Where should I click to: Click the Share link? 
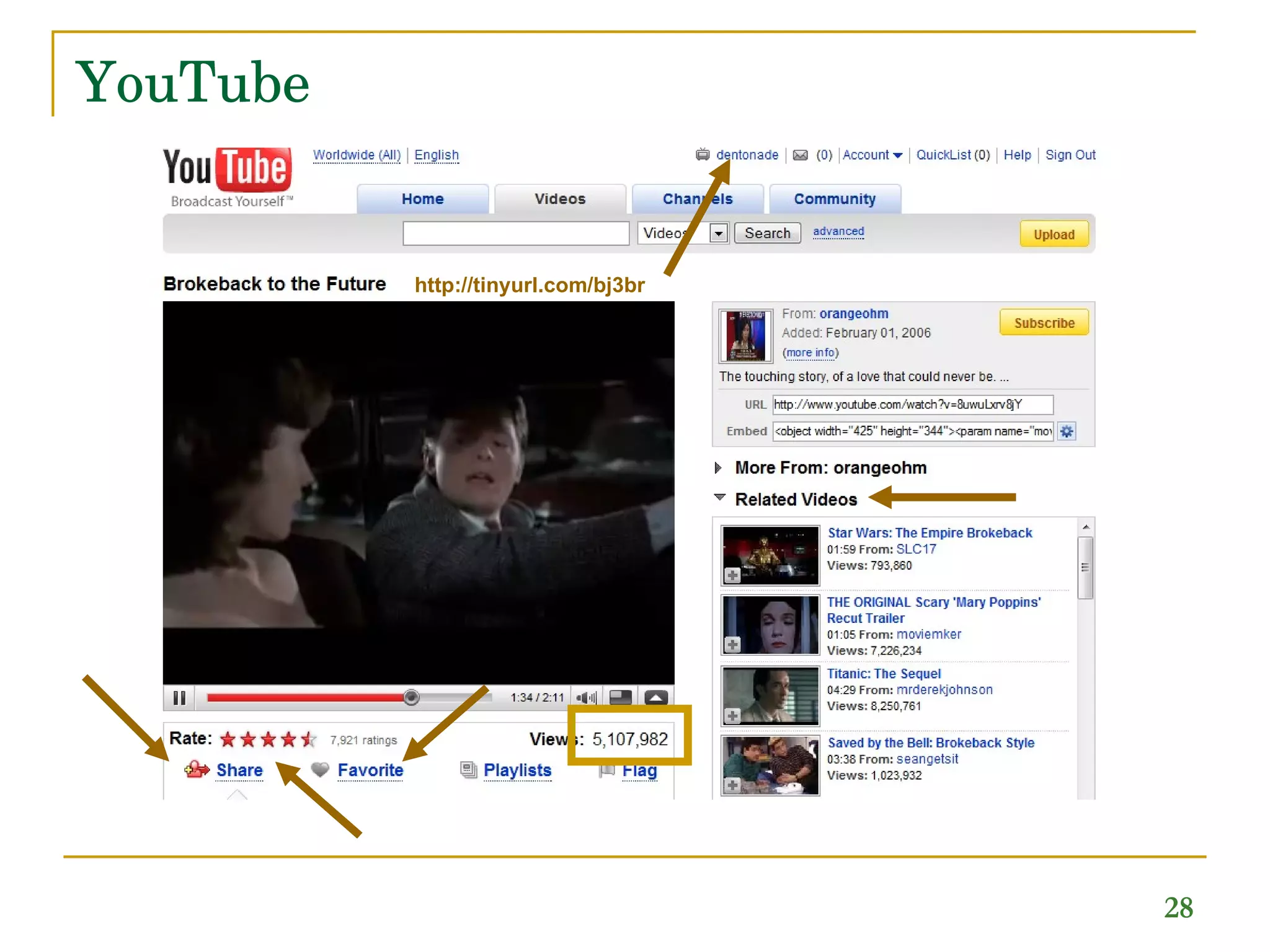[x=239, y=770]
